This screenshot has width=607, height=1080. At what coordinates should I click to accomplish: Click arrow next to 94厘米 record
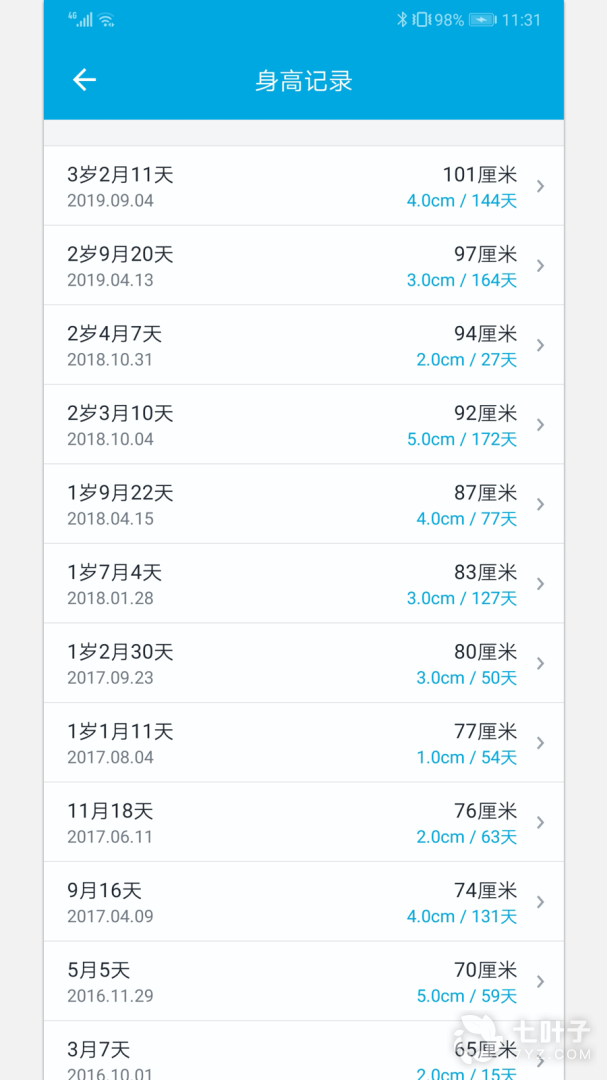540,345
